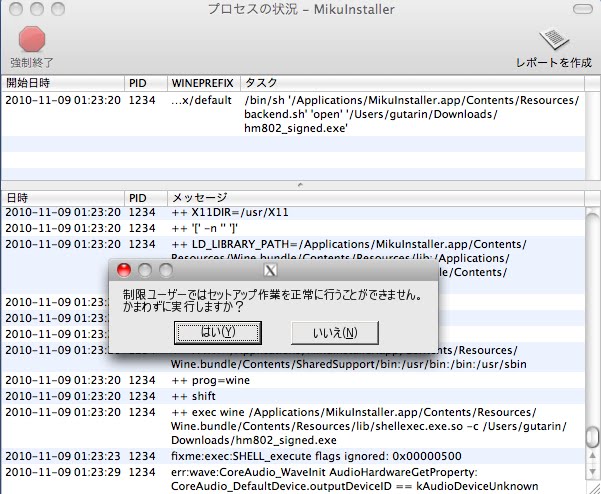Select log row '++ exec wine ...'
The height and width of the screenshot is (494, 601).
click(293, 426)
